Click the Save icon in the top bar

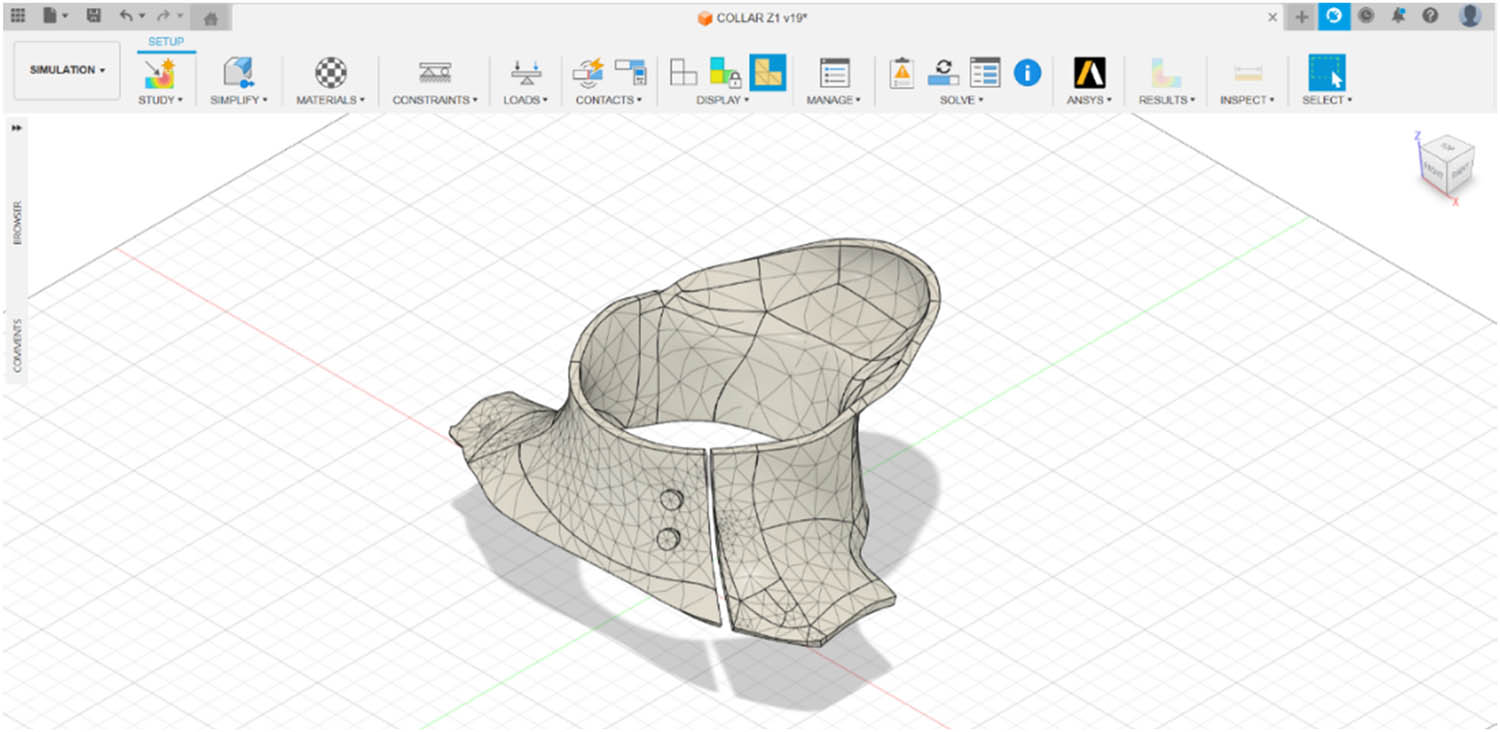92,17
